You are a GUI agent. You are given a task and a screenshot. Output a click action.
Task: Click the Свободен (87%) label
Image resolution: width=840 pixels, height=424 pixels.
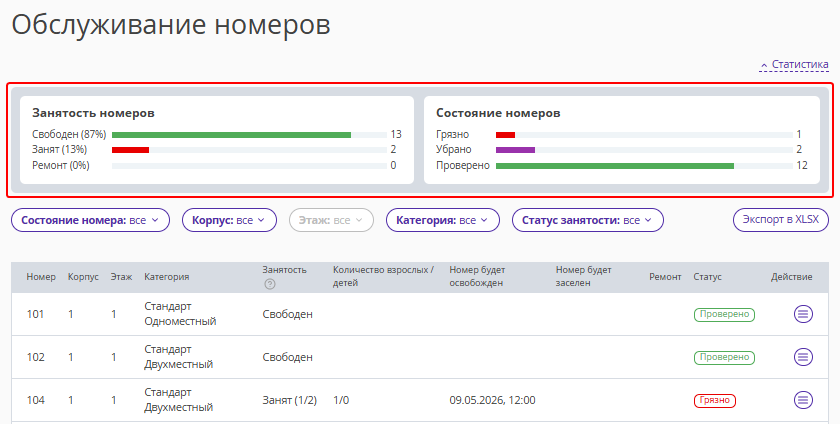click(69, 135)
